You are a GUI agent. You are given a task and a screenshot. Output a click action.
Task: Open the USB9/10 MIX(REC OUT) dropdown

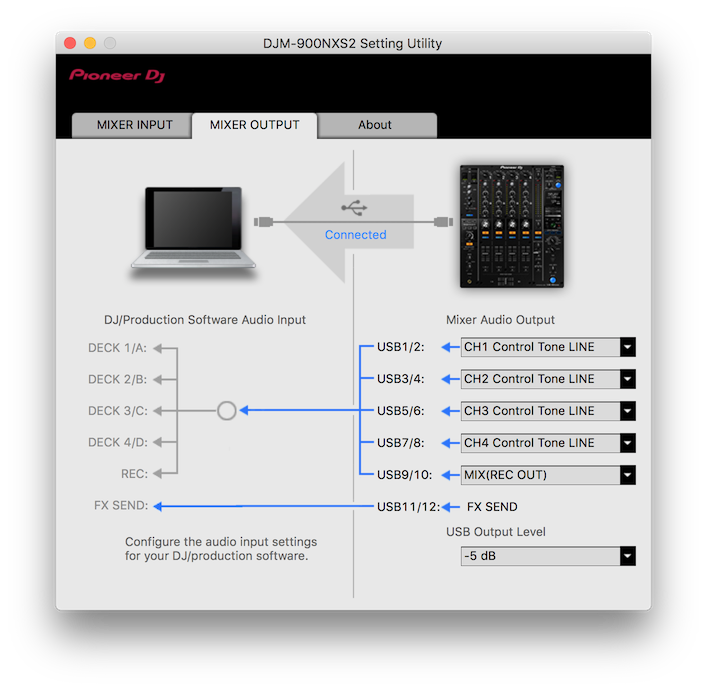click(548, 475)
